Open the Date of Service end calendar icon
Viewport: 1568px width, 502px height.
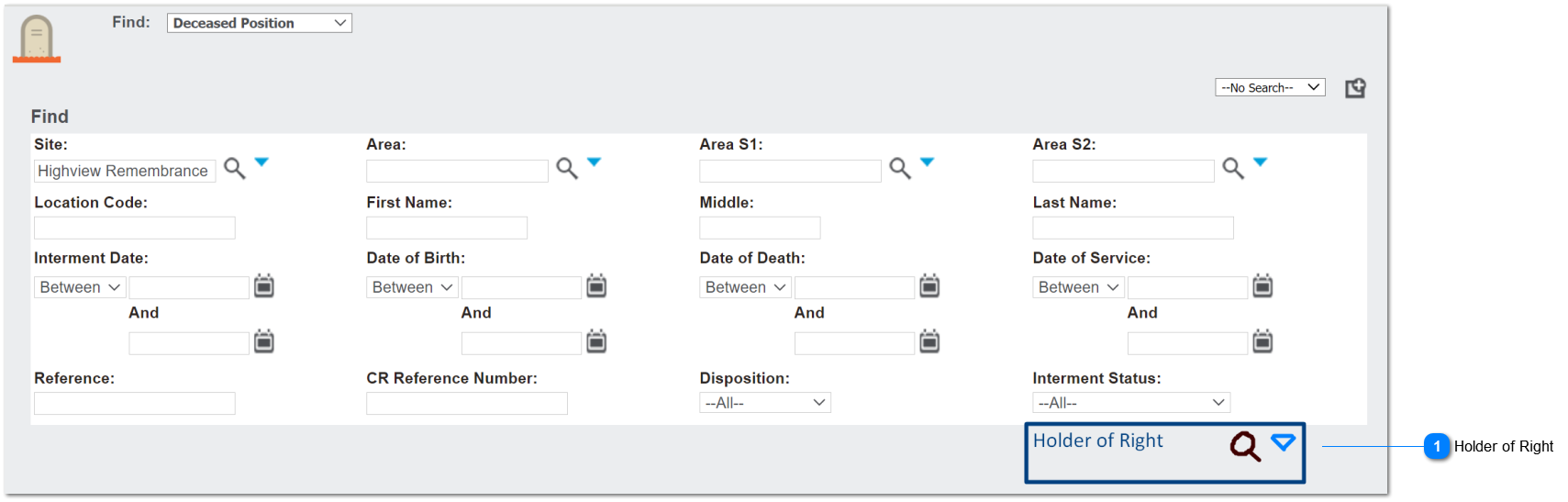pos(1262,341)
